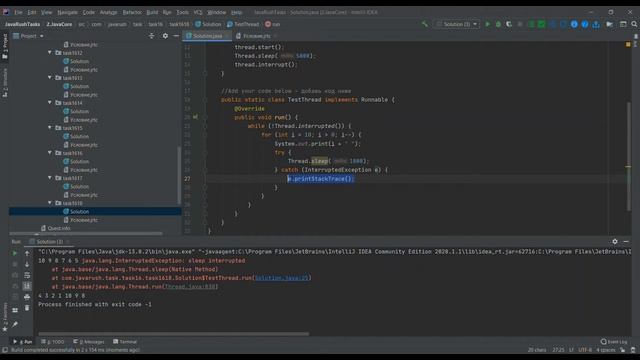Switch to the Условие.jtc editor tab

click(x=256, y=36)
